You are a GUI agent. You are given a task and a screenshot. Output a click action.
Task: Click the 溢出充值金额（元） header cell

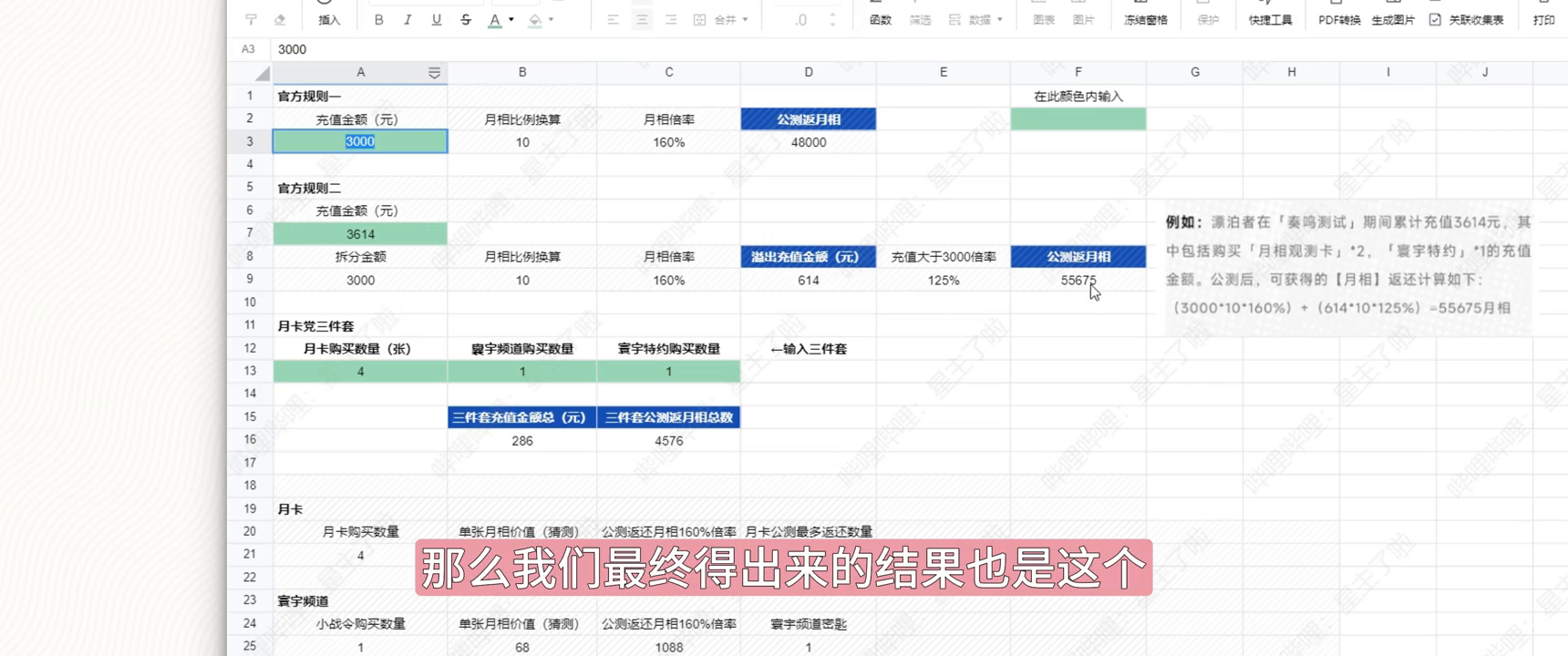coord(809,257)
